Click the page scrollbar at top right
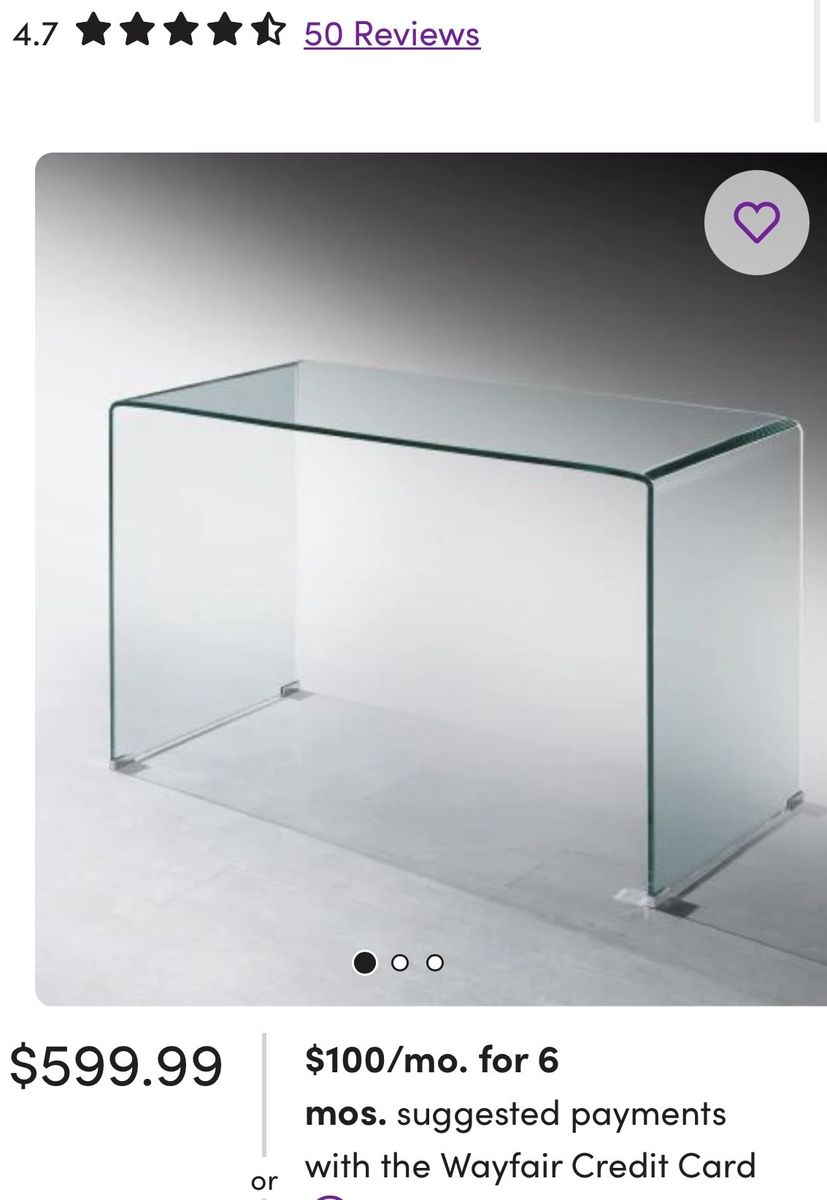 pos(819,60)
